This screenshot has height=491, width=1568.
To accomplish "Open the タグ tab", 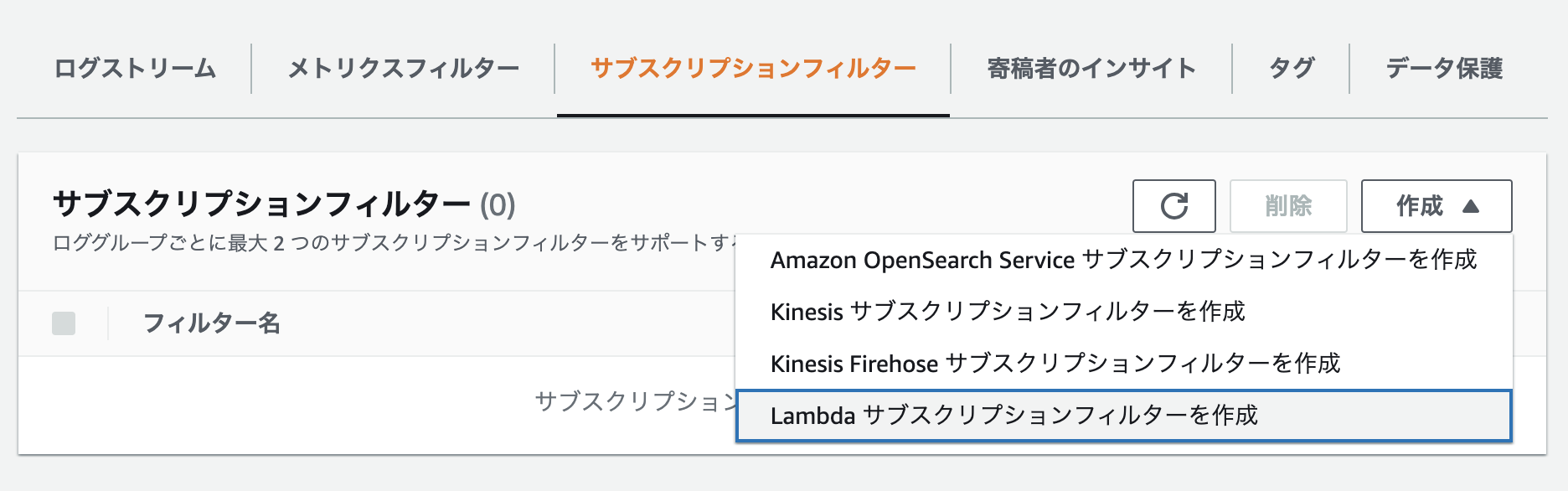I will click(x=1291, y=69).
